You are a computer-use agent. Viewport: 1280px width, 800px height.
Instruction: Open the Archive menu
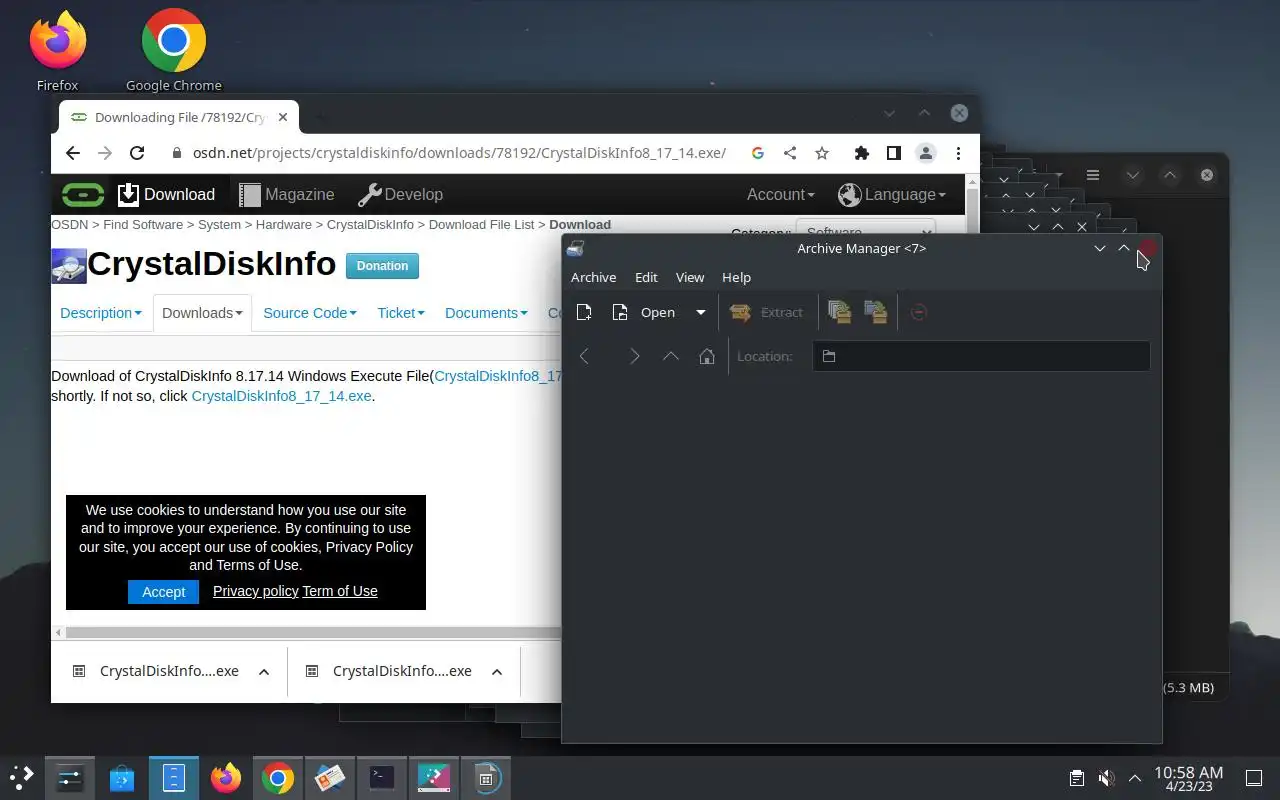[x=593, y=277]
